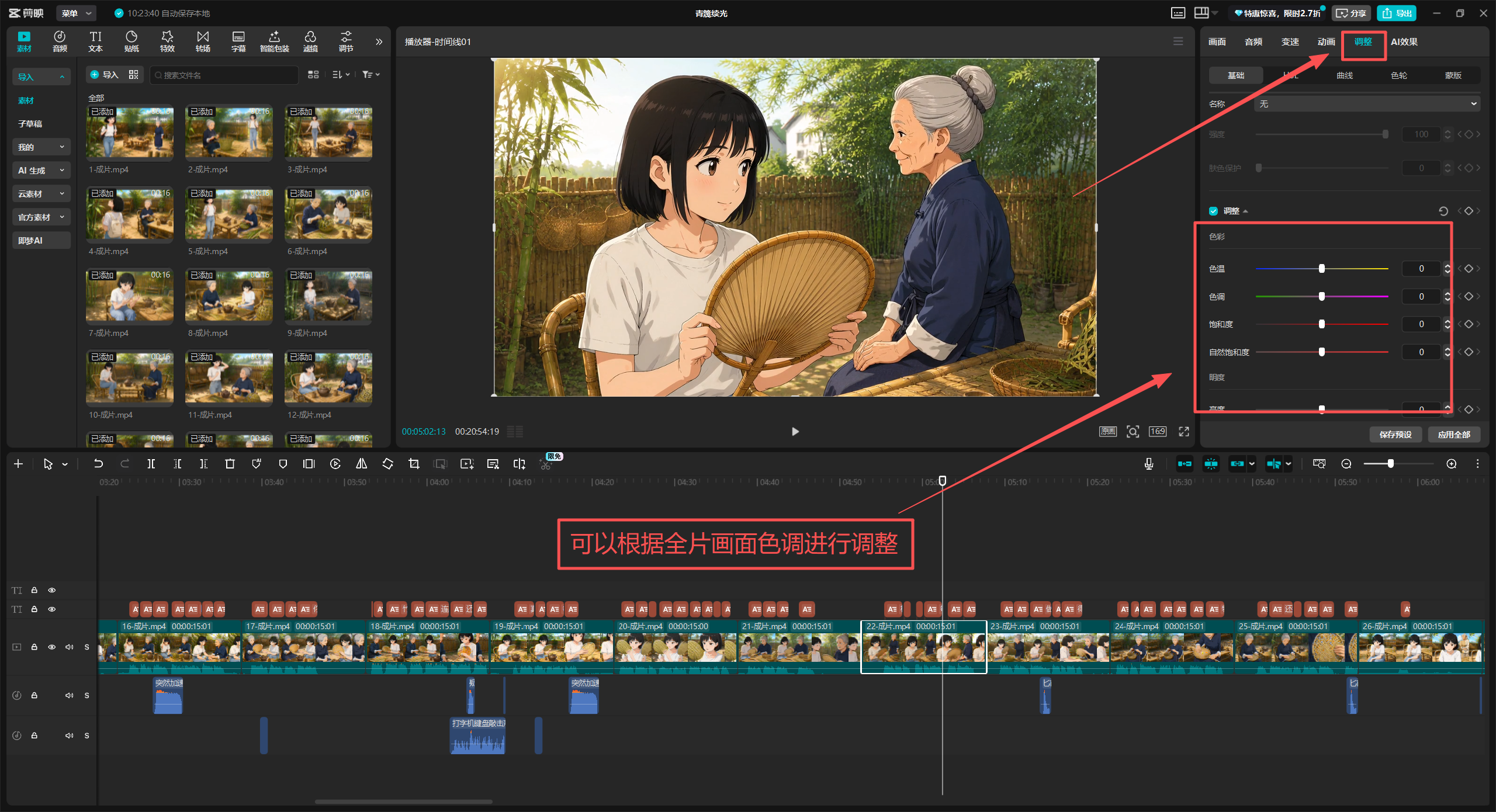The image size is (1496, 812).
Task: Switch to the 变速 speed tab
Action: 1290,41
